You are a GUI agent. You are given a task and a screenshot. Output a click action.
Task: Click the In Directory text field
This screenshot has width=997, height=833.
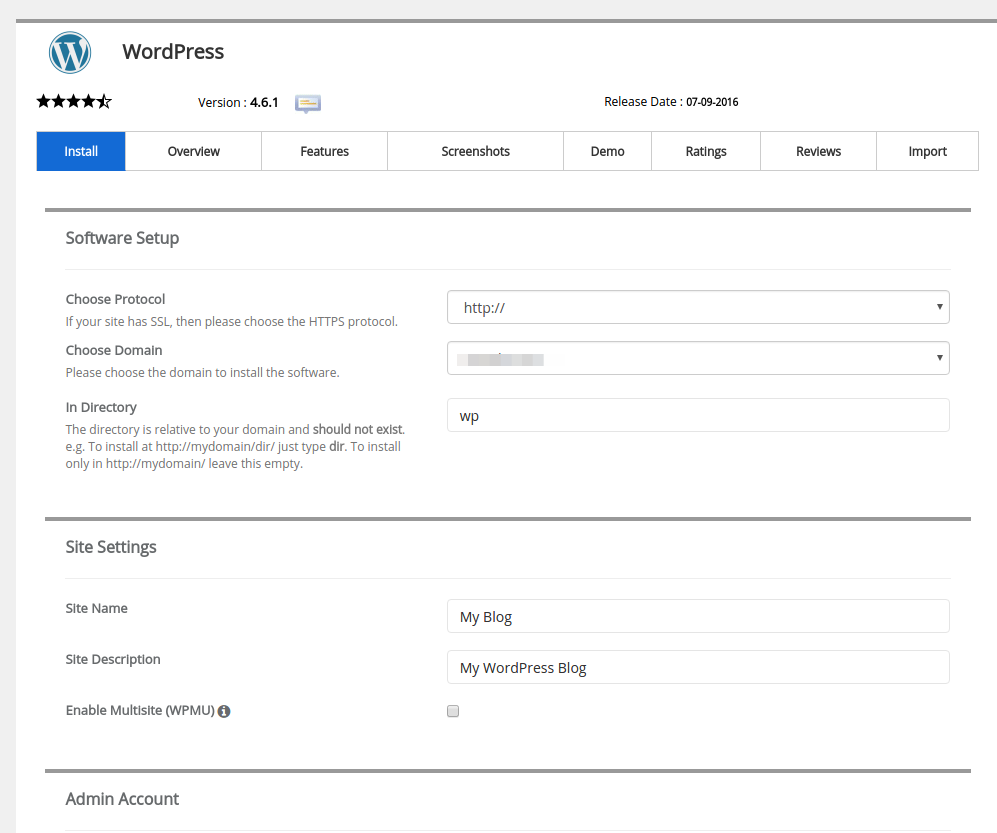click(697, 415)
